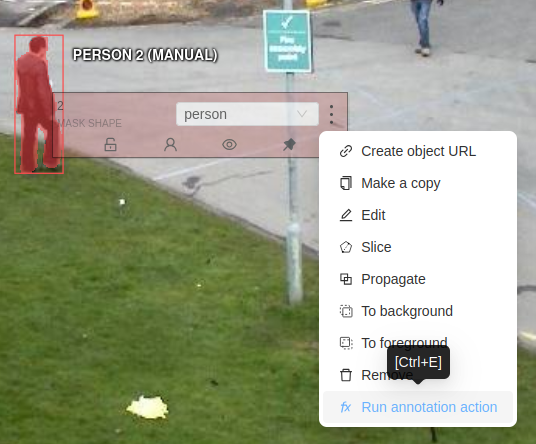536x444 pixels.
Task: Expand label list using the chevron arrow
Action: pos(302,114)
